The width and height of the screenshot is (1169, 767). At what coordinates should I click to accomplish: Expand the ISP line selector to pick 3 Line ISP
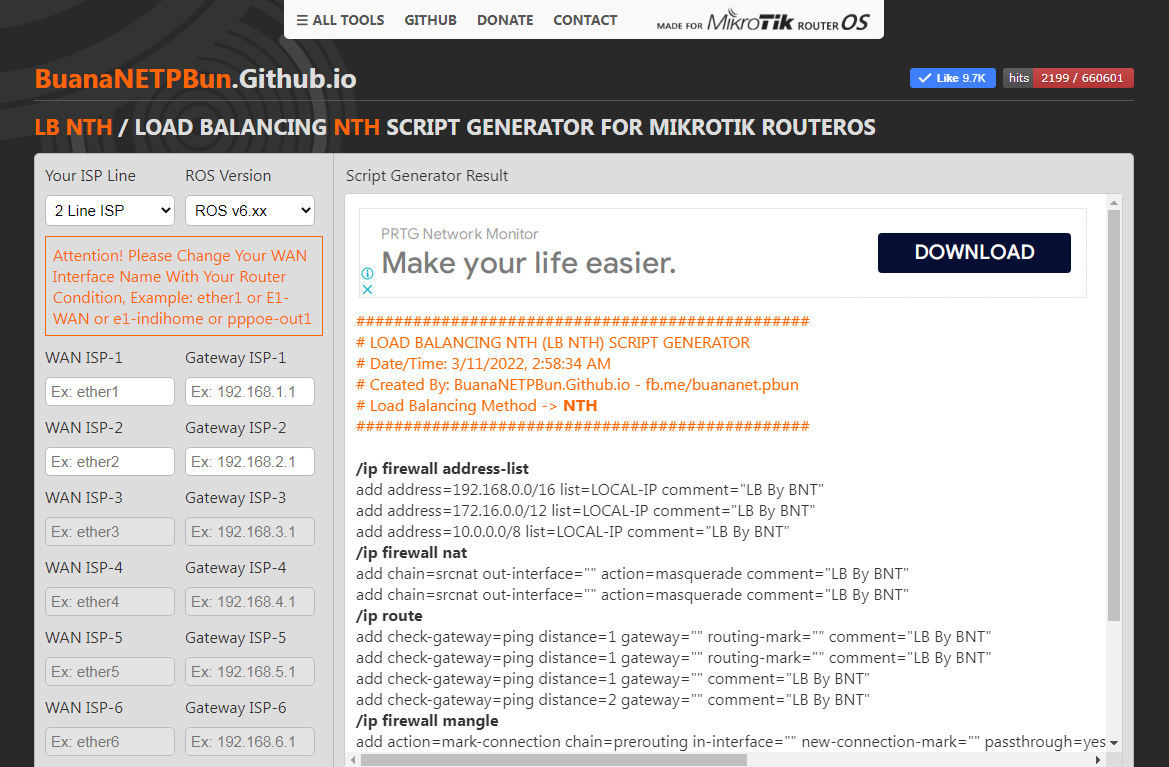(x=109, y=210)
